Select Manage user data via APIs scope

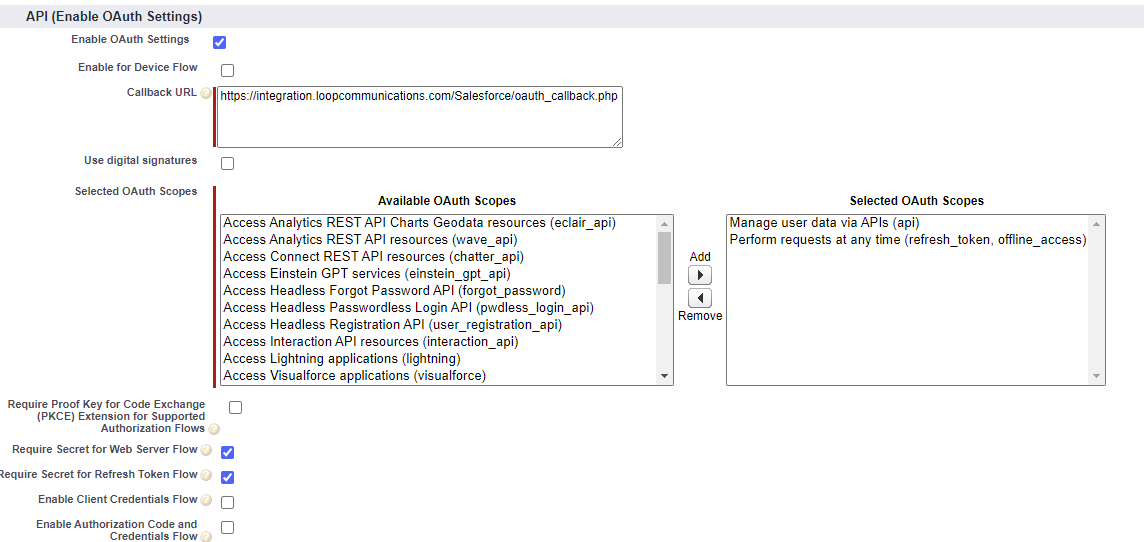point(824,223)
